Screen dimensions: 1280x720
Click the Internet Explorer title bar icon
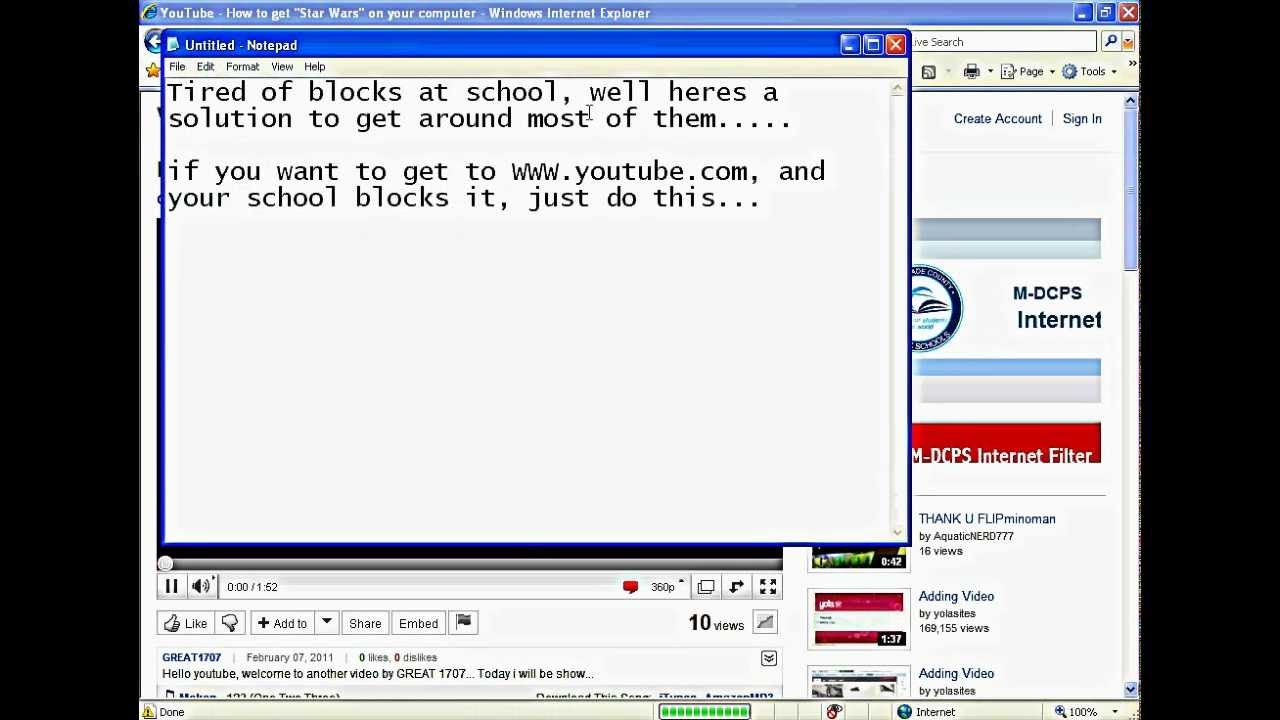pos(149,13)
